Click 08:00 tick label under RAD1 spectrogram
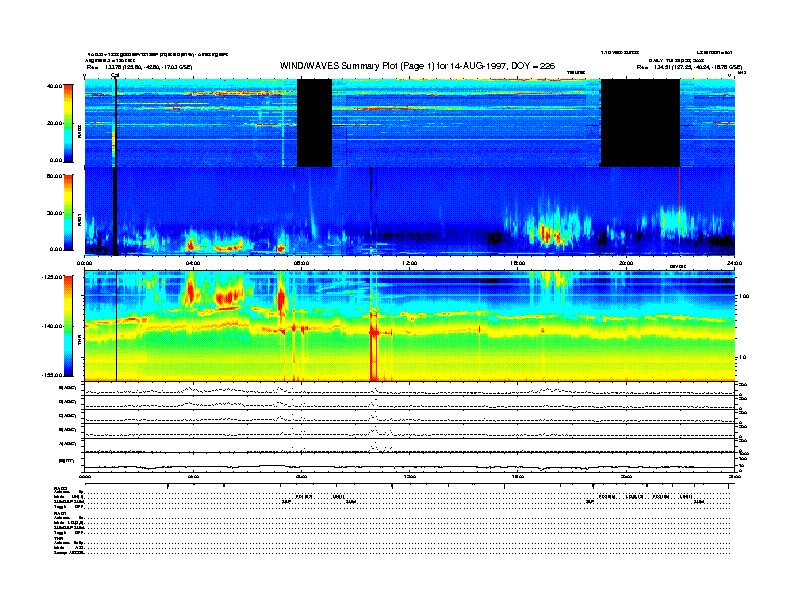Viewport: 792px width, 612px height. (301, 263)
